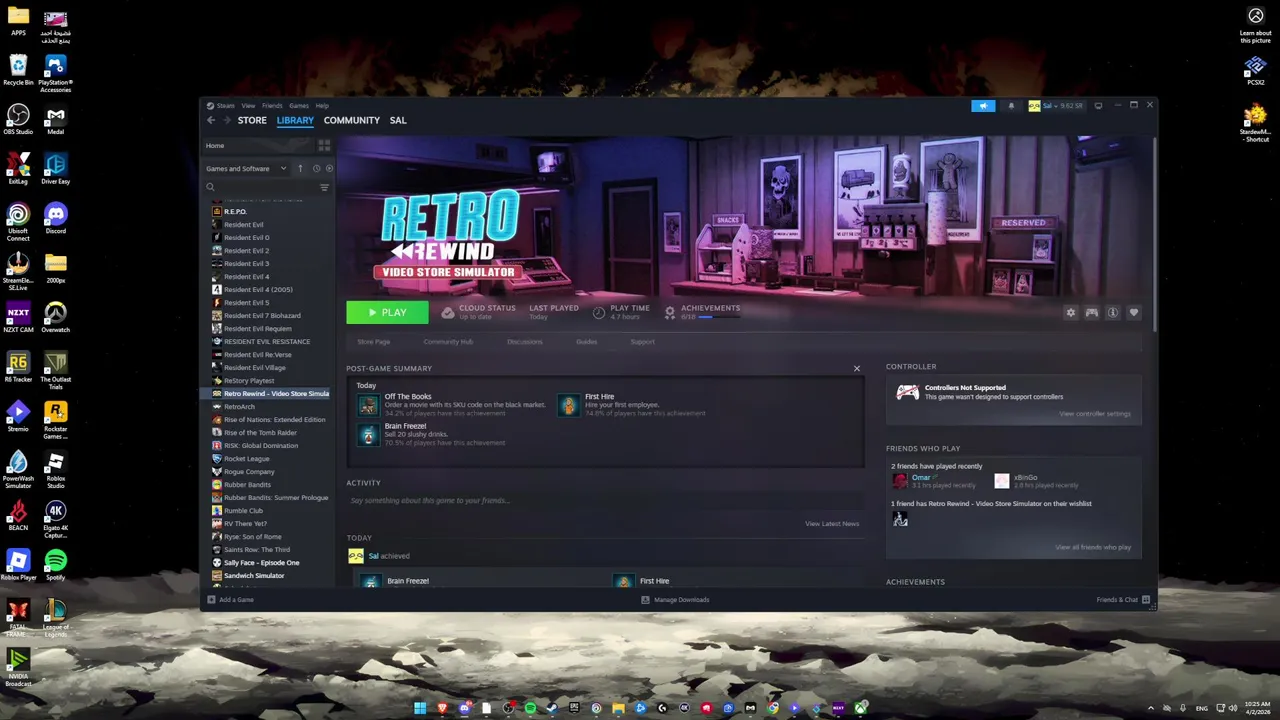Open Recycle Bin on desktop
1280x720 pixels.
click(18, 70)
